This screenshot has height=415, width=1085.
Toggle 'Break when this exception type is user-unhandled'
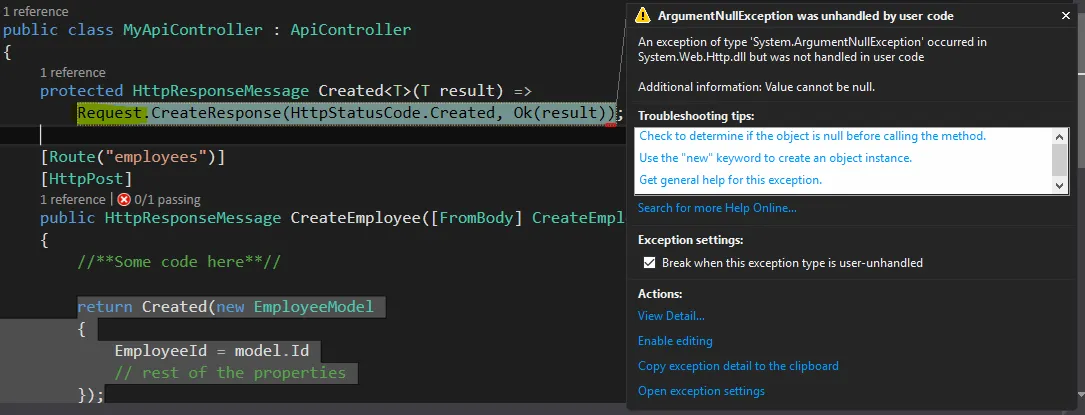pyautogui.click(x=649, y=263)
